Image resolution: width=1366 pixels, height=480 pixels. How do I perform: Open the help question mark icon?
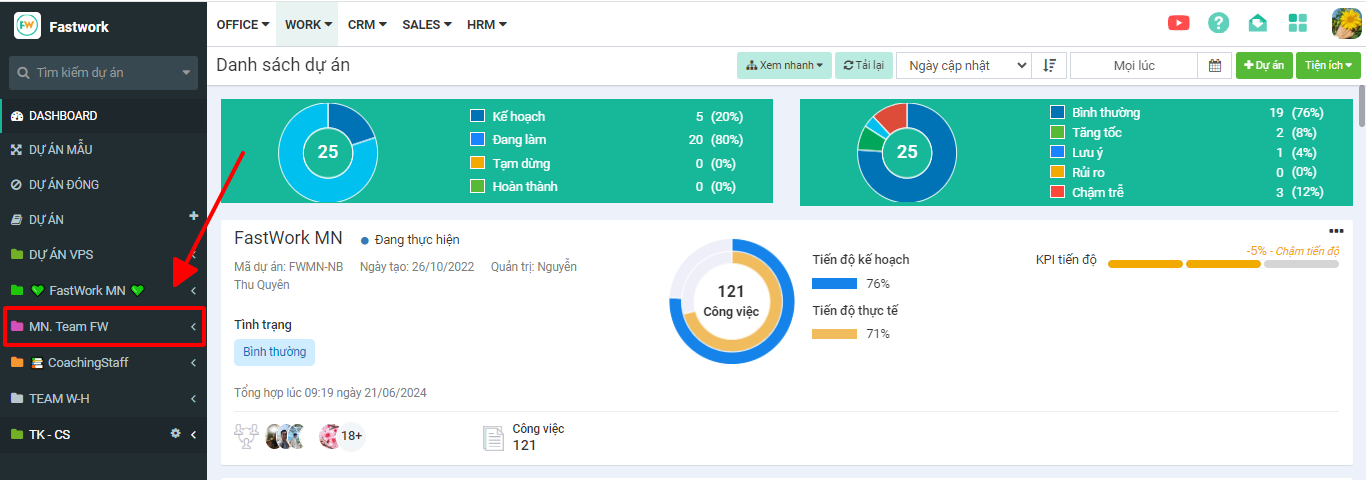1218,23
